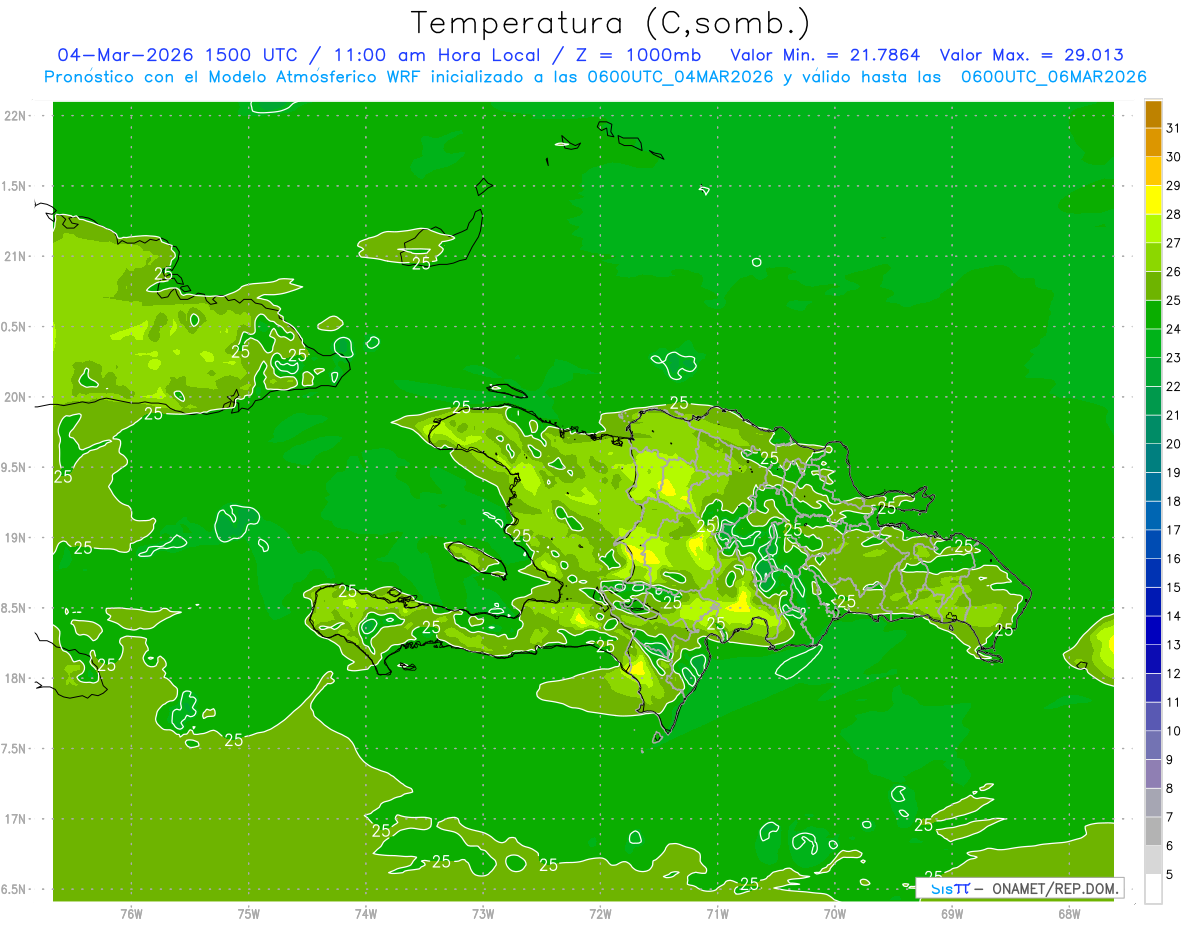Click the "72W" longitude label
Screen dimensions: 1200x927
pos(600,913)
